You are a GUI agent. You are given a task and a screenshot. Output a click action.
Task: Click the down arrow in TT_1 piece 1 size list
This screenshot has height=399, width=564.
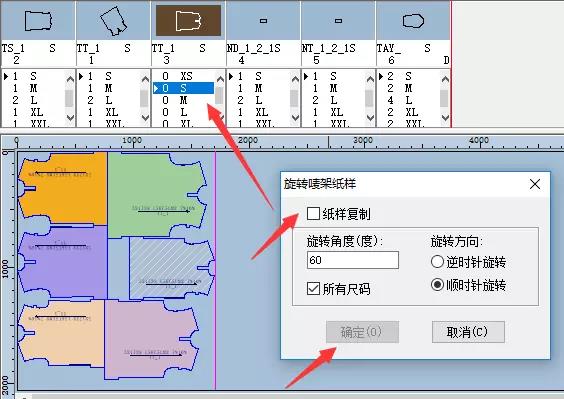(145, 117)
